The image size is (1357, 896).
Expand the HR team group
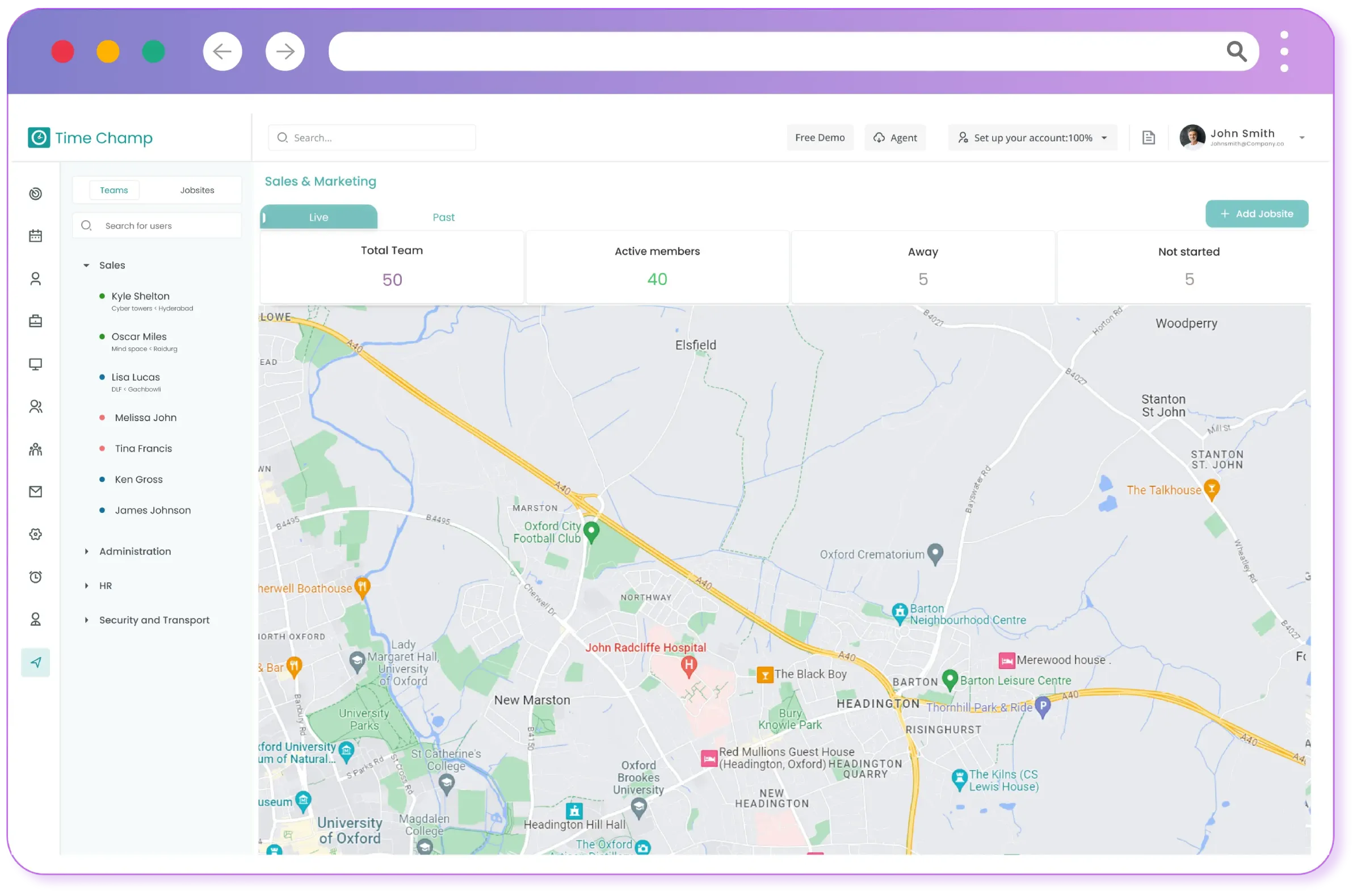tap(86, 586)
